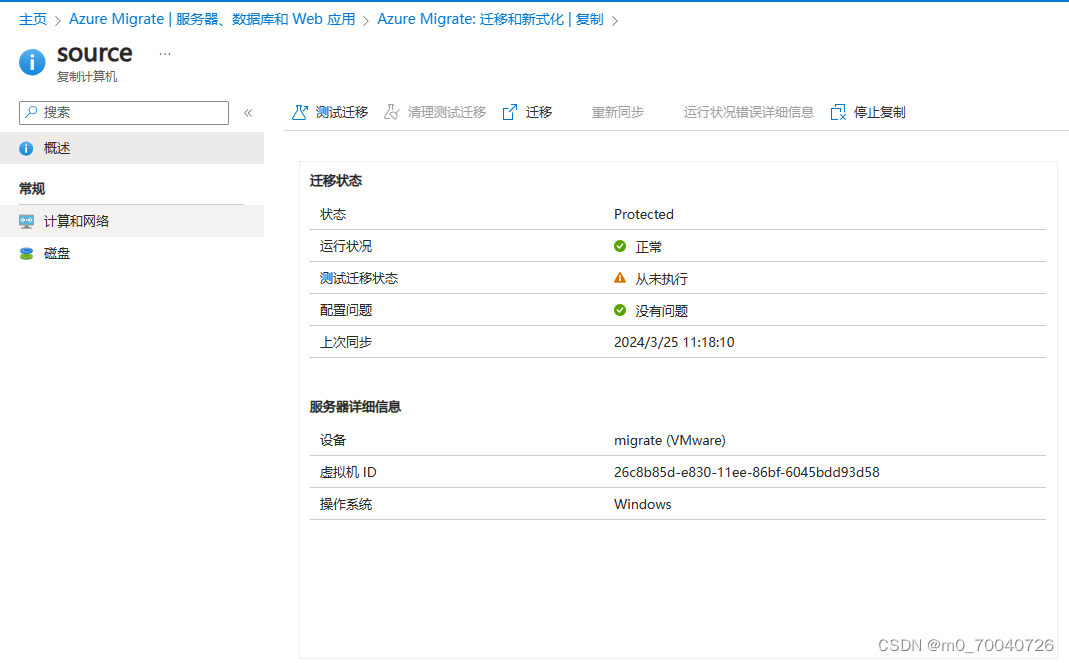Click the orange warning icon beside 从未执行
The image size is (1069, 663).
coord(620,278)
